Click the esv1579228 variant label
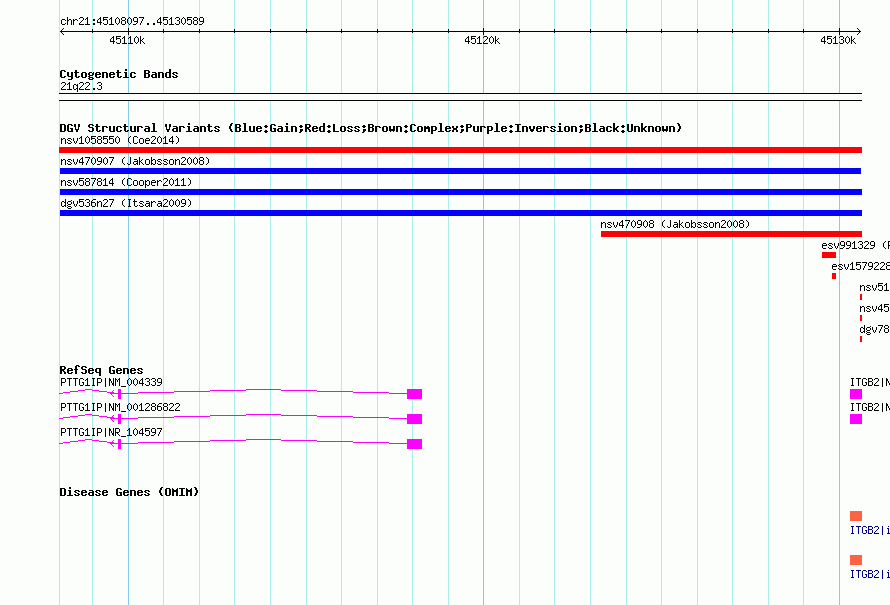This screenshot has height=605, width=890. point(860,266)
